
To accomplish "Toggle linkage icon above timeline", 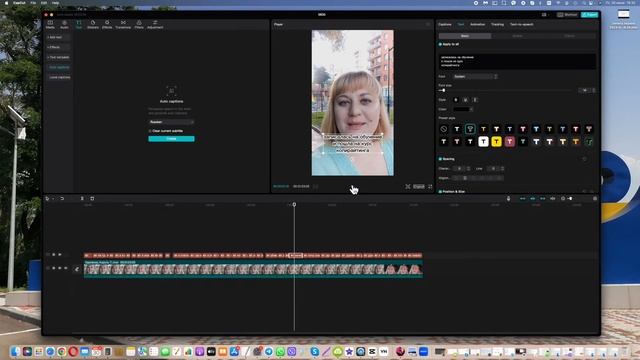I will [x=542, y=199].
